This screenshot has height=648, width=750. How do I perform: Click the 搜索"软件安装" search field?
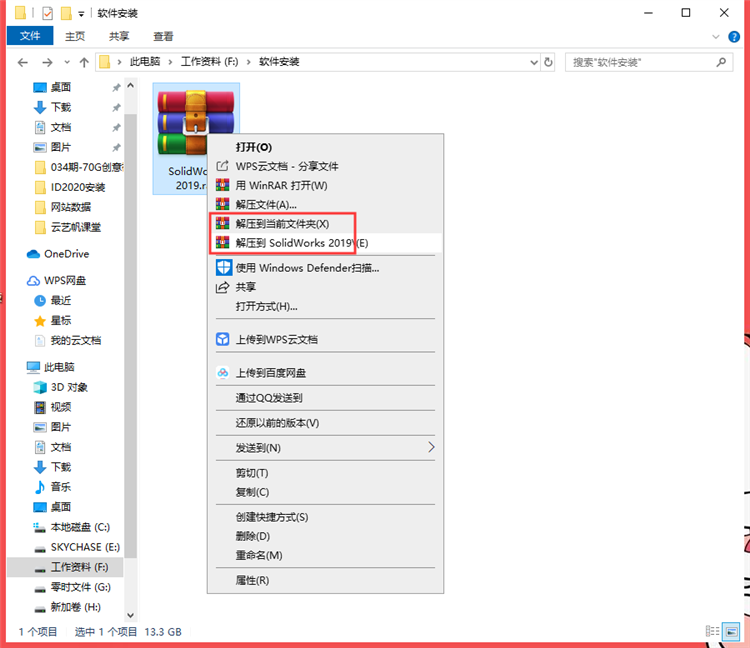[649, 62]
